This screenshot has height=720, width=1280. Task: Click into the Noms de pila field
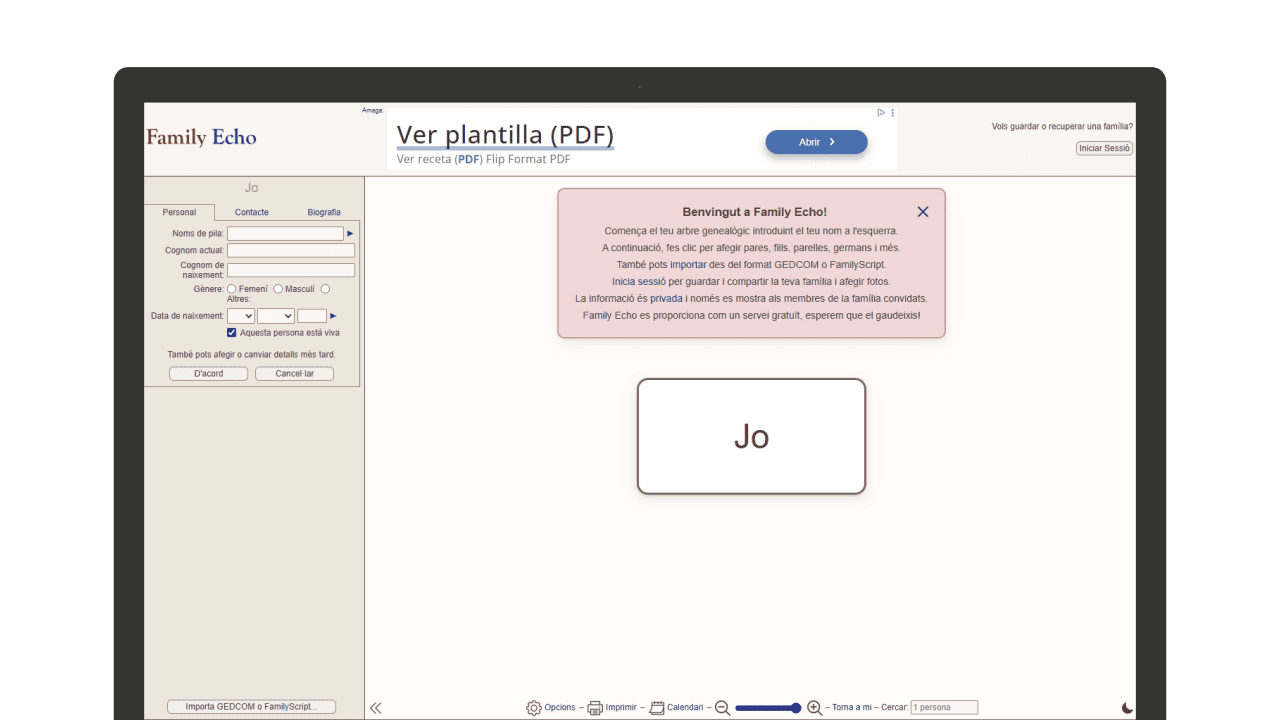(285, 234)
